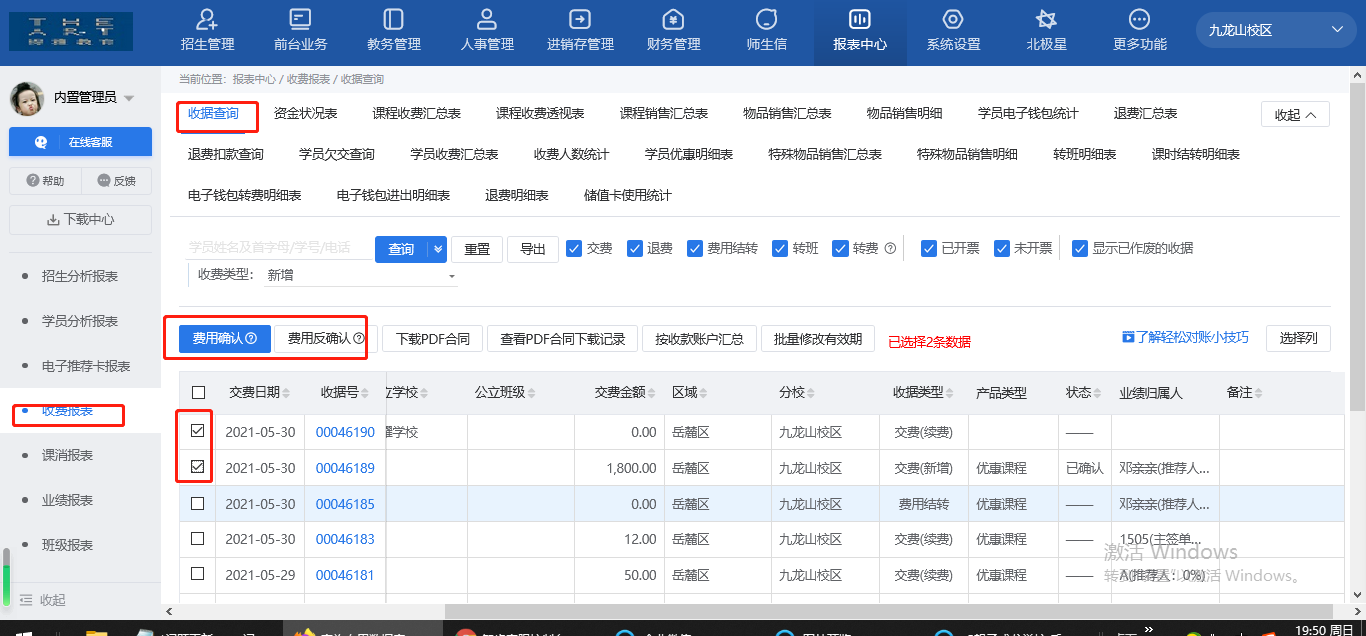The image size is (1366, 636).
Task: Click the sort icon on 收据类型 column
Action: tap(952, 393)
